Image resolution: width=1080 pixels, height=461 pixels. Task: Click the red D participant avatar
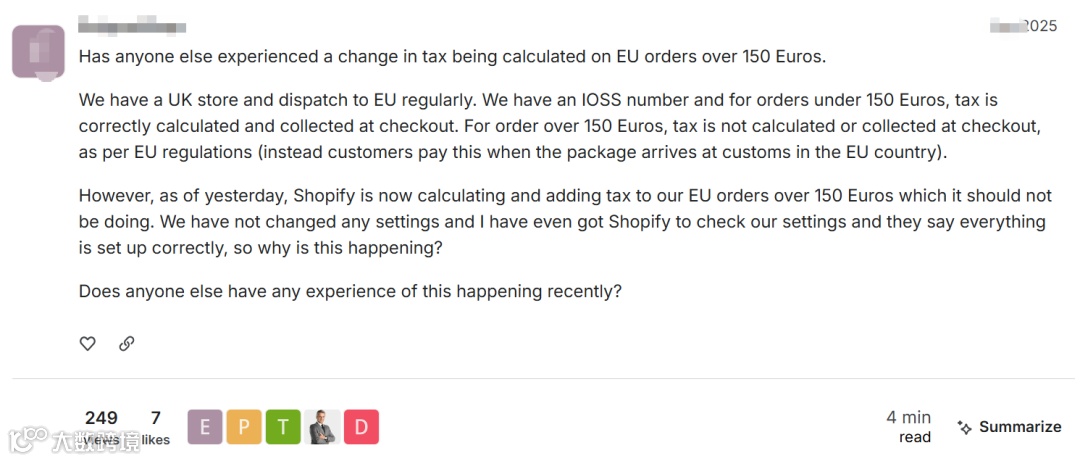361,427
